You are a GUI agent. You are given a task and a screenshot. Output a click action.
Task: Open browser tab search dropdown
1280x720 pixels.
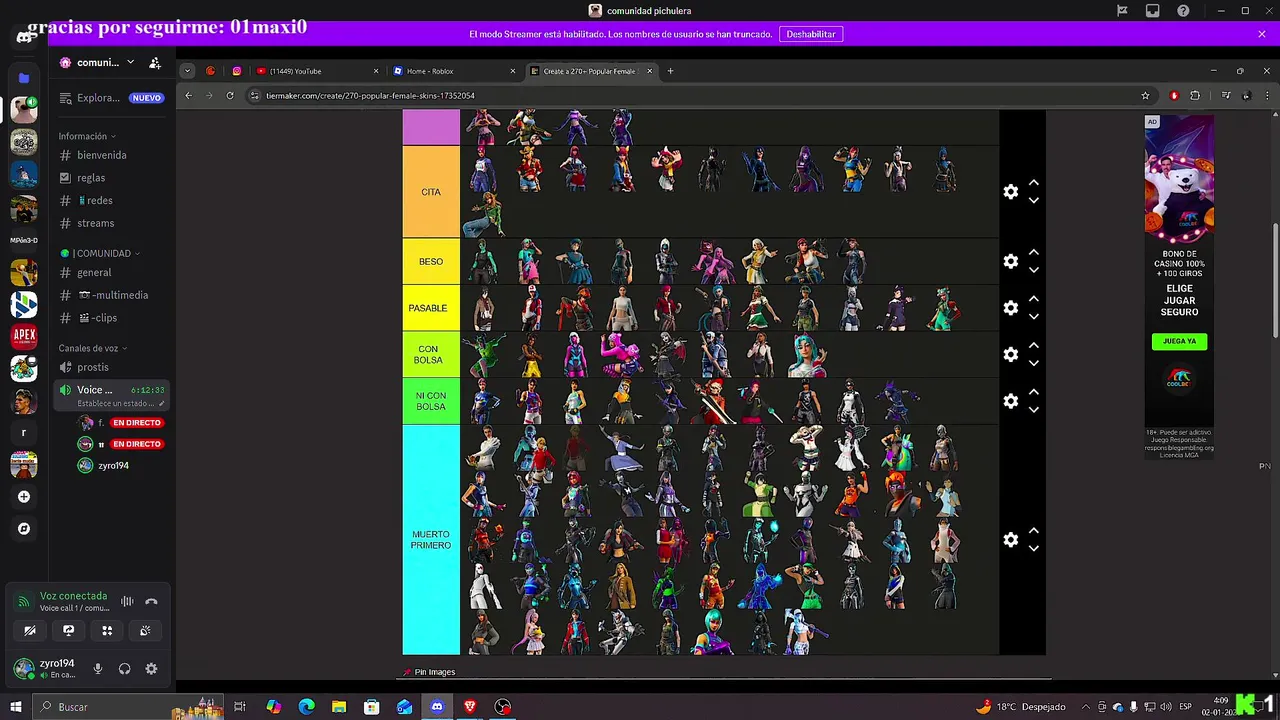coord(187,71)
